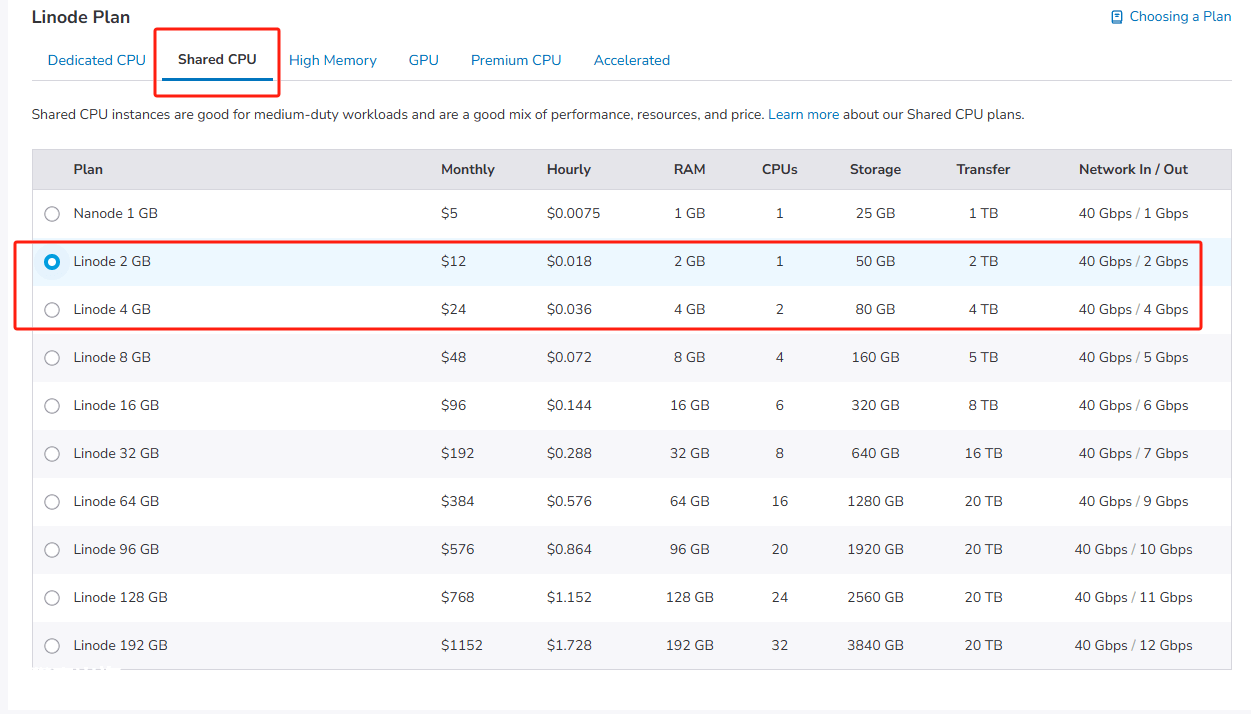The width and height of the screenshot is (1251, 714).
Task: Click the $0.036 hourly rate
Action: (x=570, y=309)
